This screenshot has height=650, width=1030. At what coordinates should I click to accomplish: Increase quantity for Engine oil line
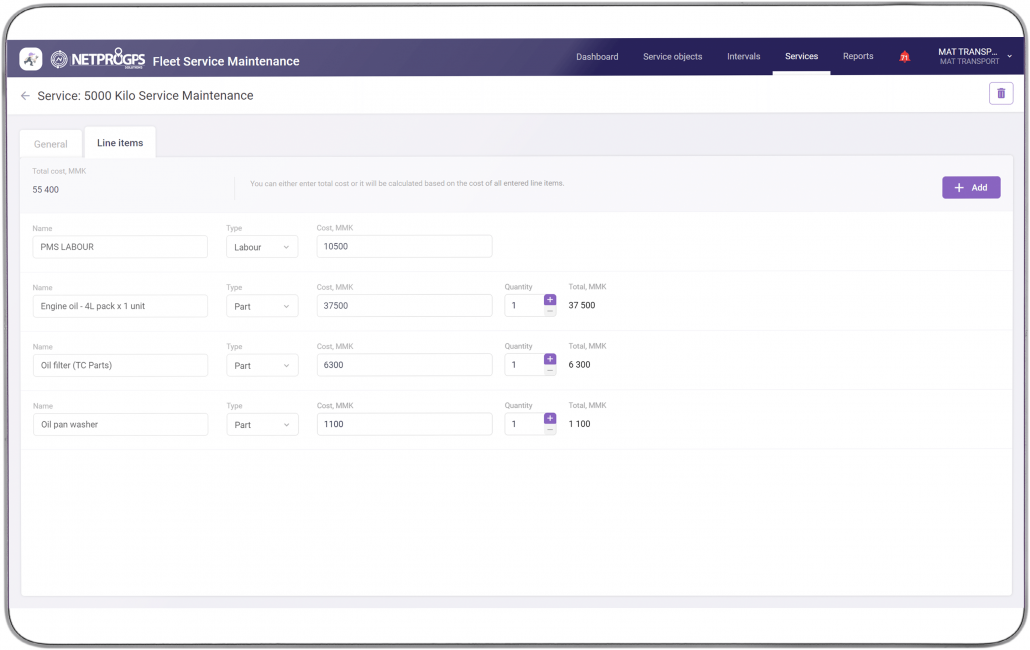click(550, 300)
